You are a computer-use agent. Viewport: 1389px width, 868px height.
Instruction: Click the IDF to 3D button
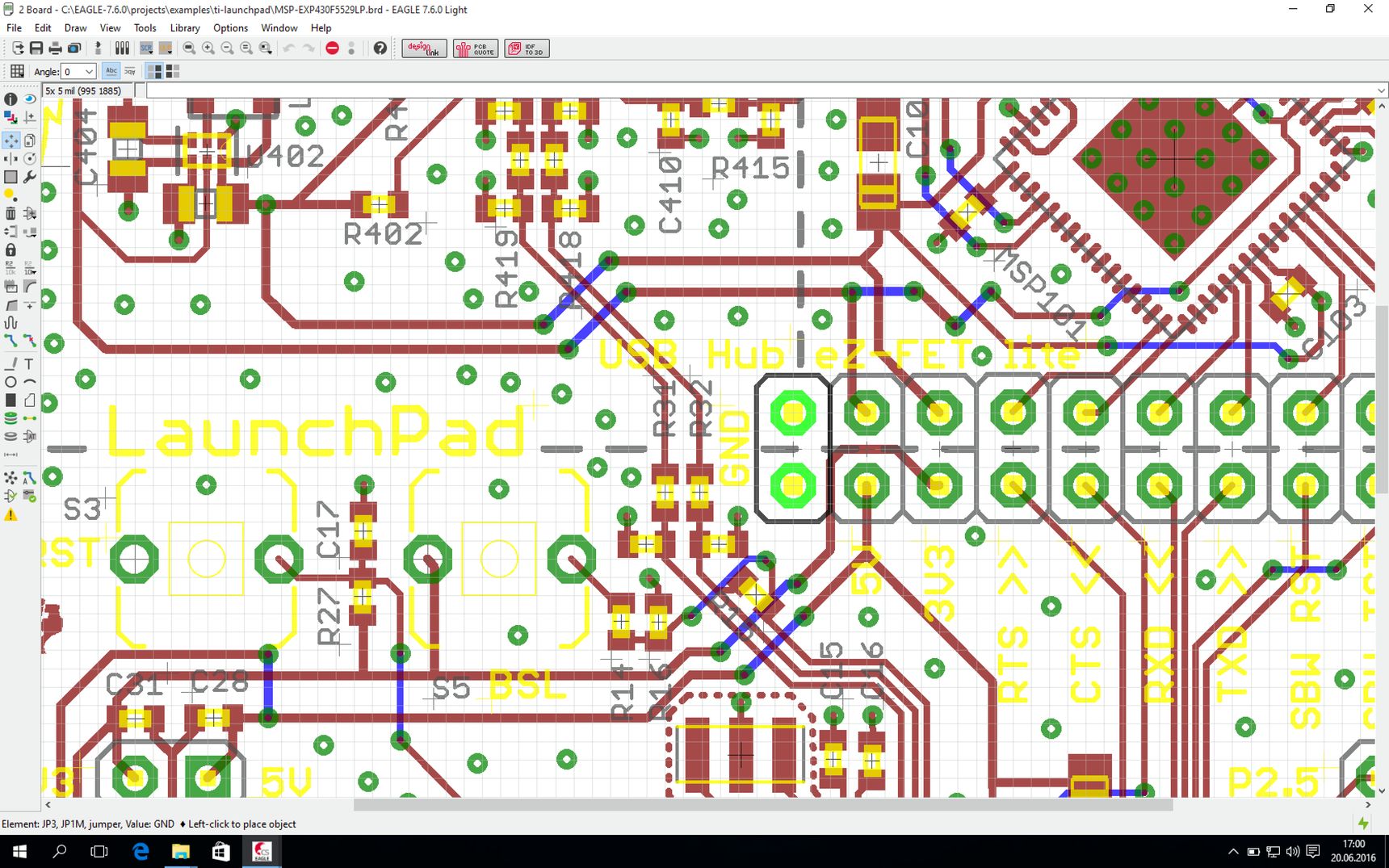(x=527, y=48)
